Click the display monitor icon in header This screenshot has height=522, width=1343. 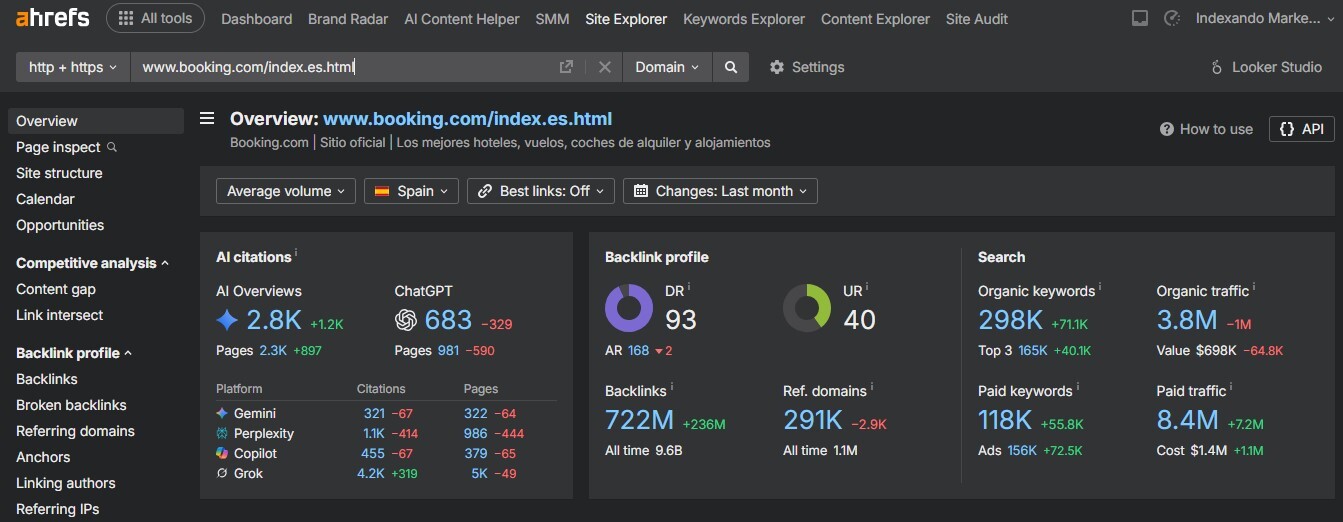coord(1140,19)
